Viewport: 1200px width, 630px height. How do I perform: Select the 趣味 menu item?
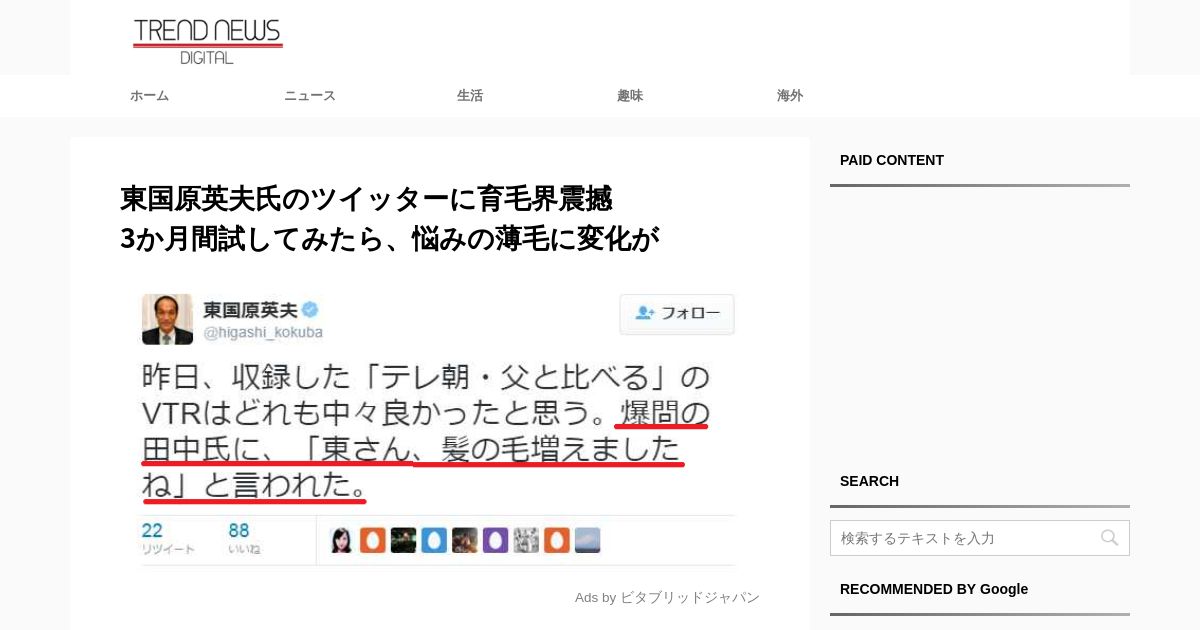(630, 96)
